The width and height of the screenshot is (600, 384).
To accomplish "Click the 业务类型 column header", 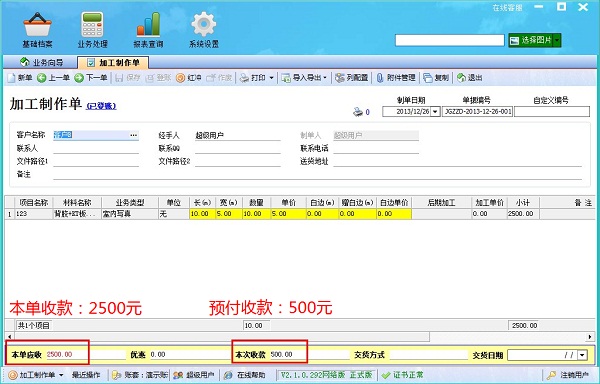I will [x=130, y=203].
